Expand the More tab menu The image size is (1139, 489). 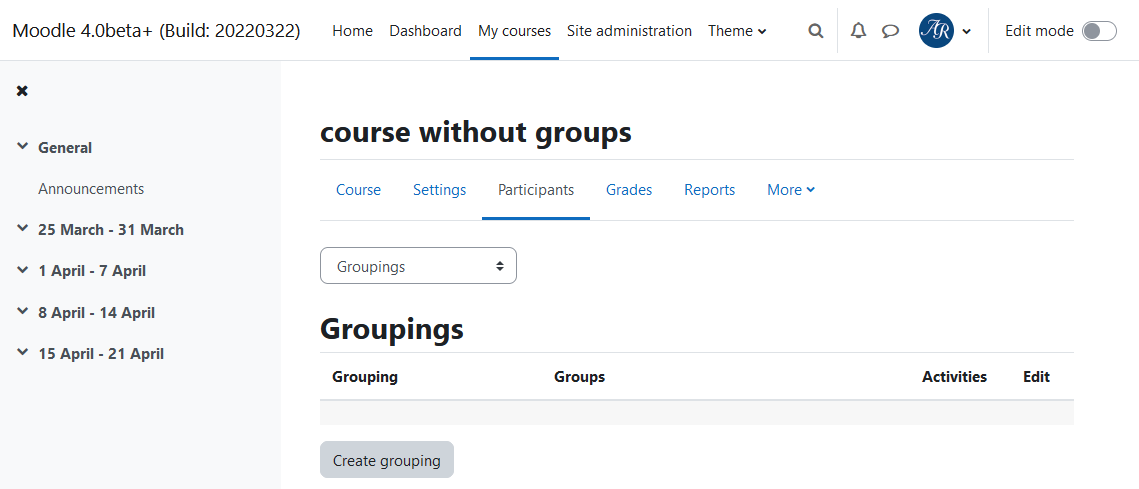point(791,190)
